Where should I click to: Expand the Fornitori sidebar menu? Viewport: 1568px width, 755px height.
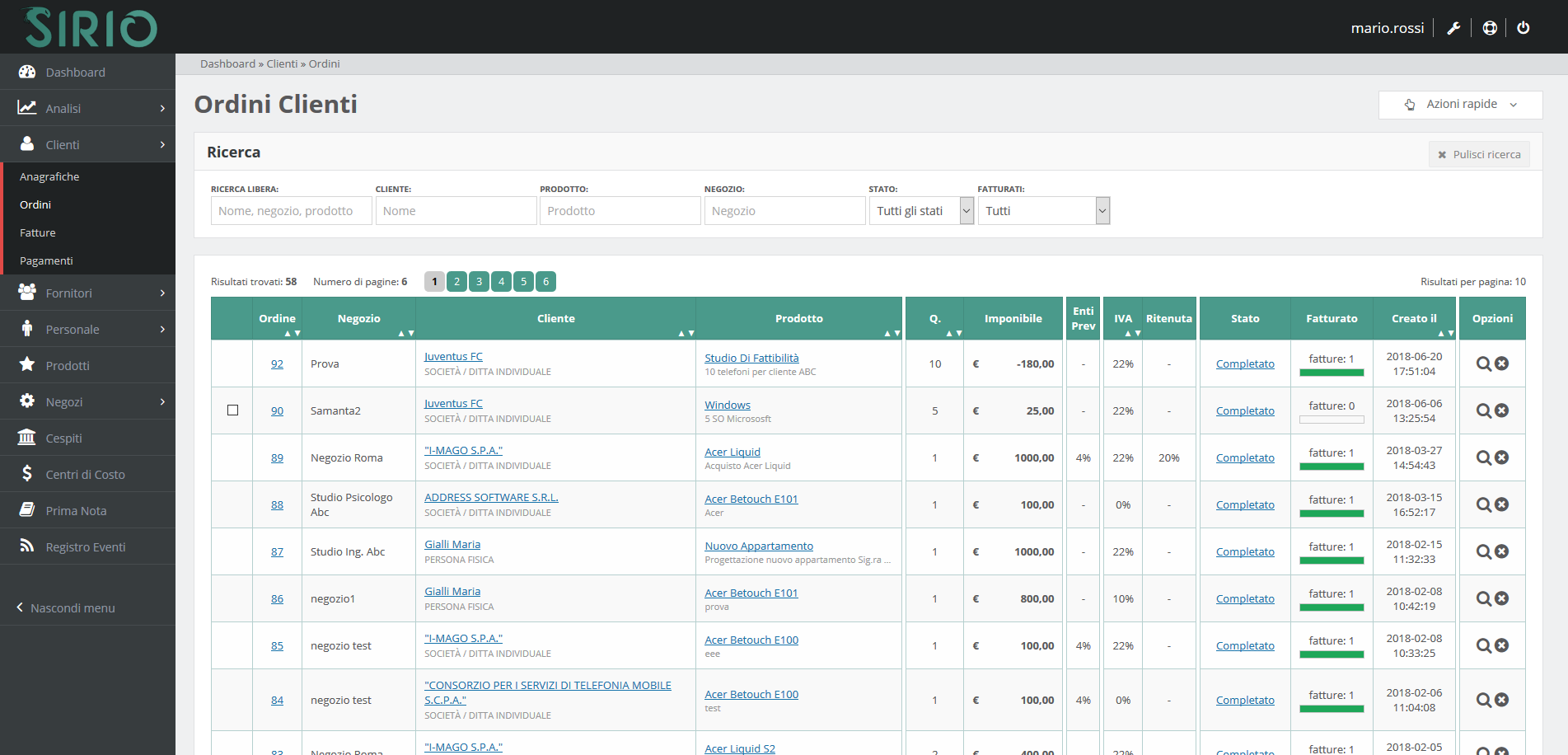87,293
